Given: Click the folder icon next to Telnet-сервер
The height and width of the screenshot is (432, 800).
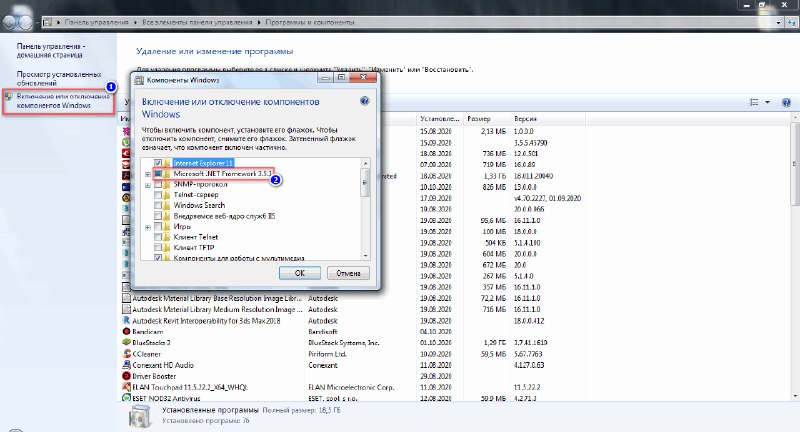Looking at the screenshot, I should click(x=167, y=195).
